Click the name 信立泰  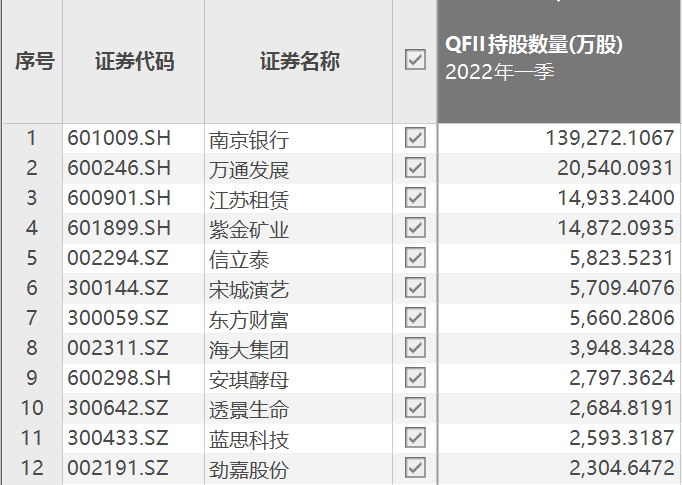(x=239, y=260)
